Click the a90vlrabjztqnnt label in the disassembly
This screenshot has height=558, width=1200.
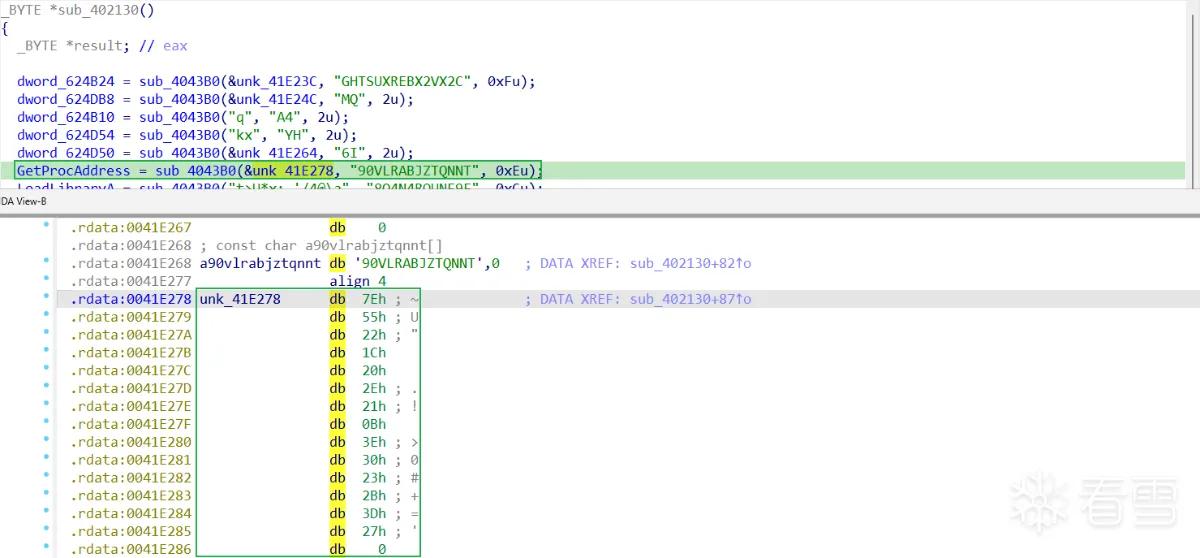pyautogui.click(x=260, y=263)
